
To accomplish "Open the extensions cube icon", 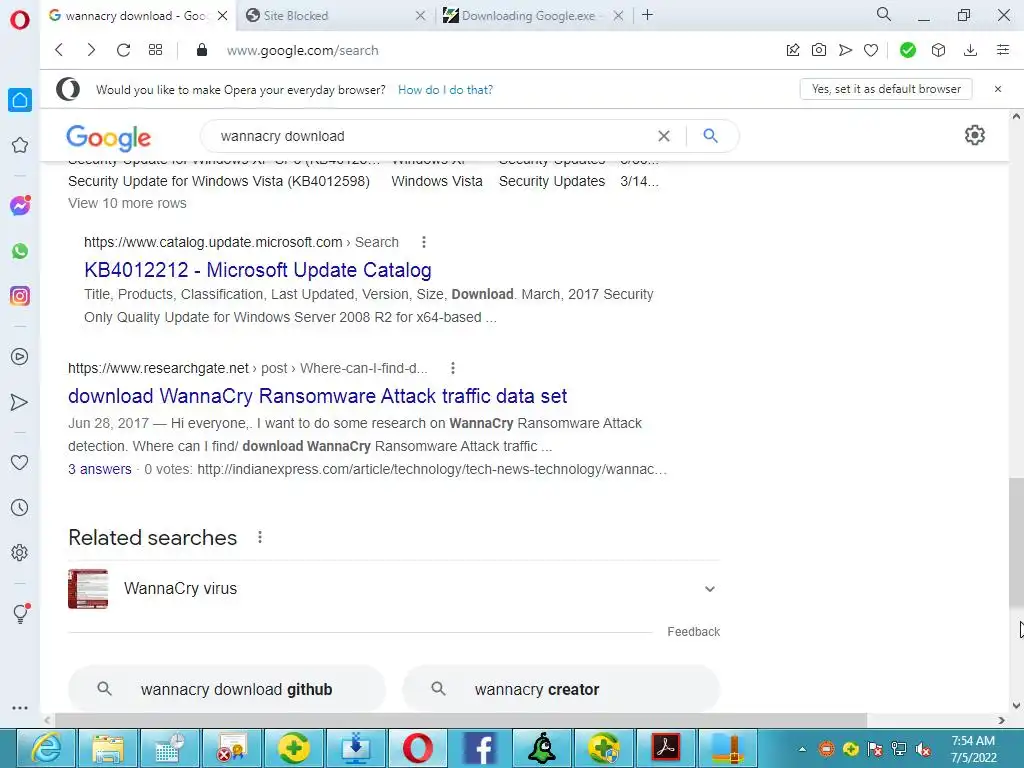I will (x=938, y=50).
